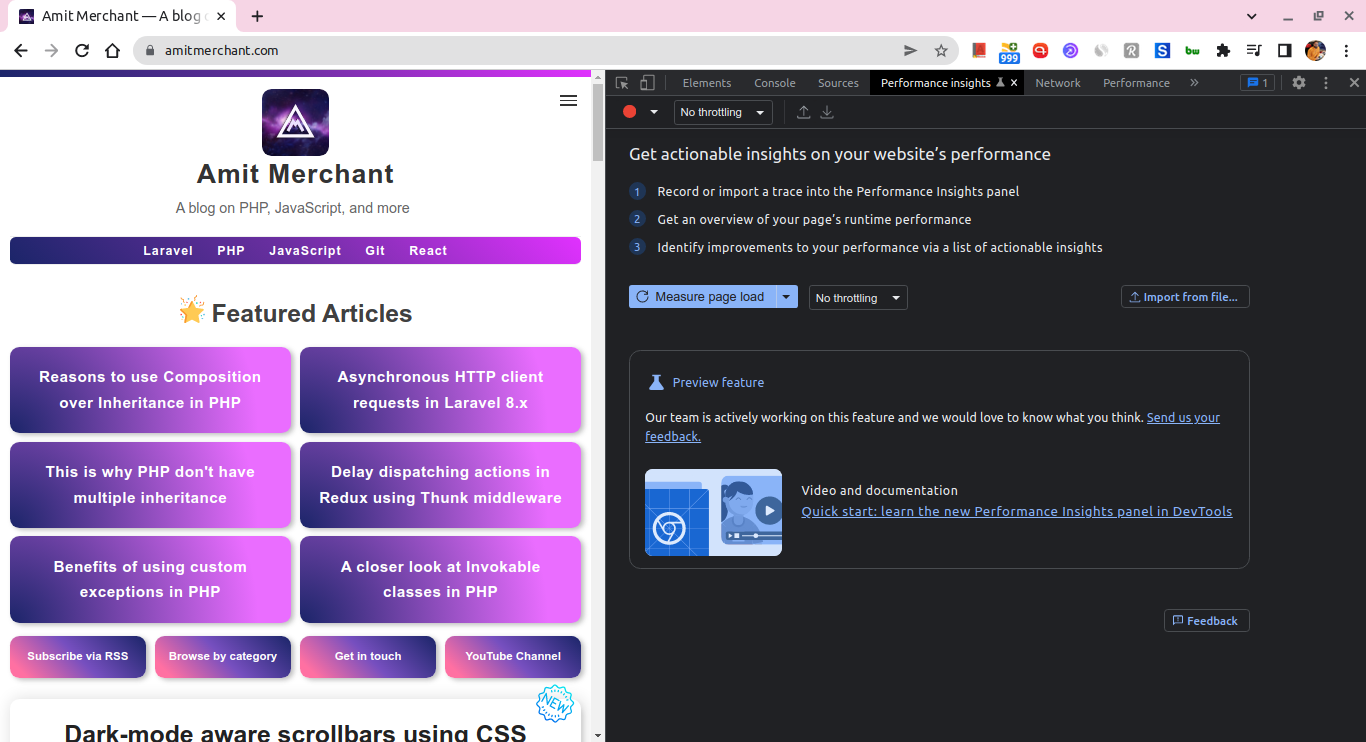Open A closer look at Invokable classes article
1366x742 pixels.
440,580
